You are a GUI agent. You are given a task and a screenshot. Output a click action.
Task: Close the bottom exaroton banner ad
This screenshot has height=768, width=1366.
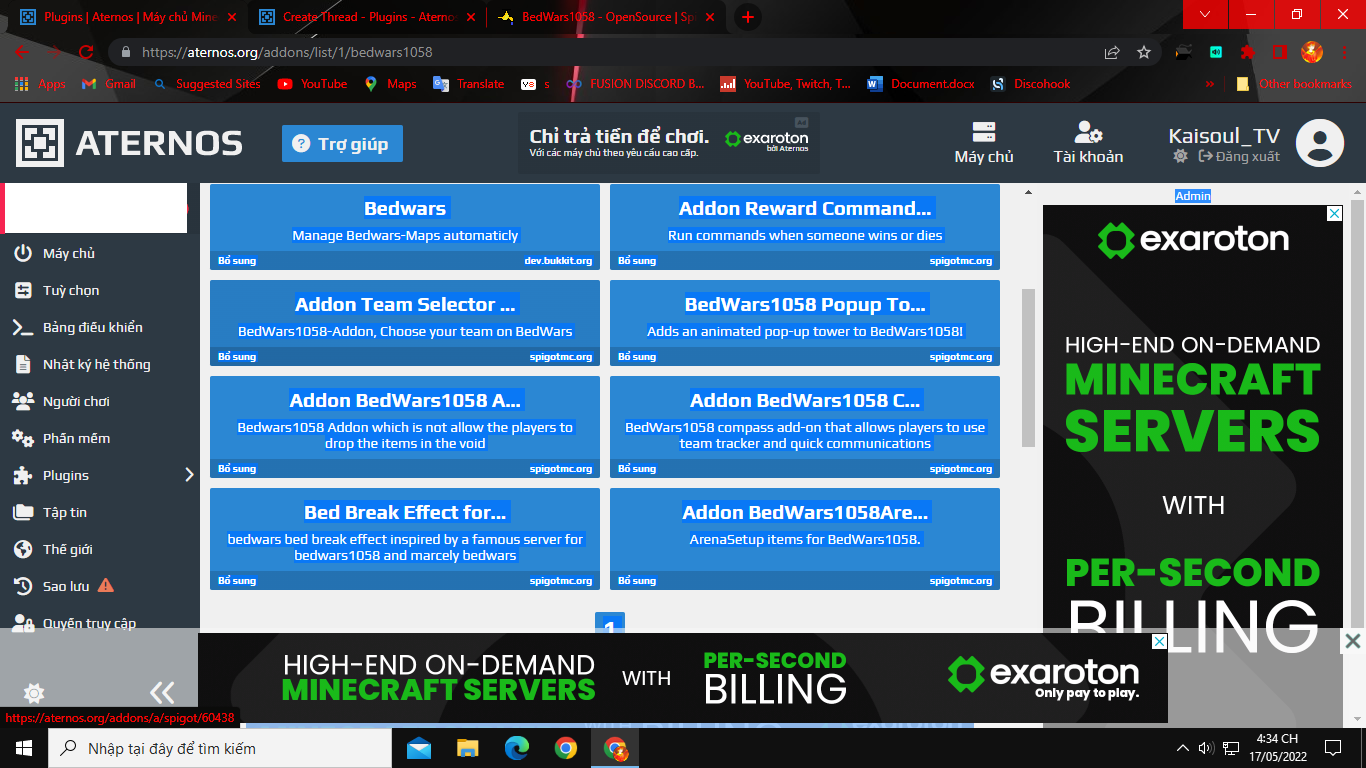coord(1158,642)
